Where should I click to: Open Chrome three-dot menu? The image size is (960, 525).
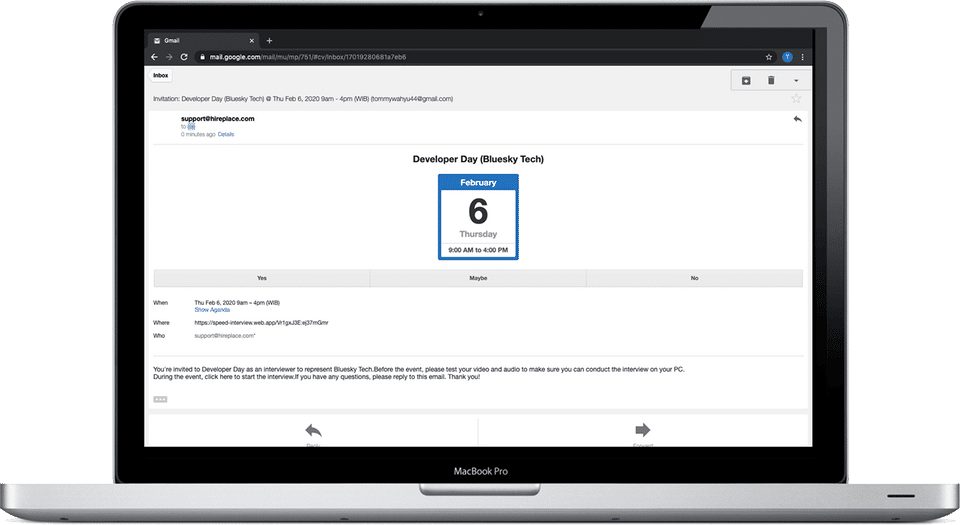click(803, 57)
